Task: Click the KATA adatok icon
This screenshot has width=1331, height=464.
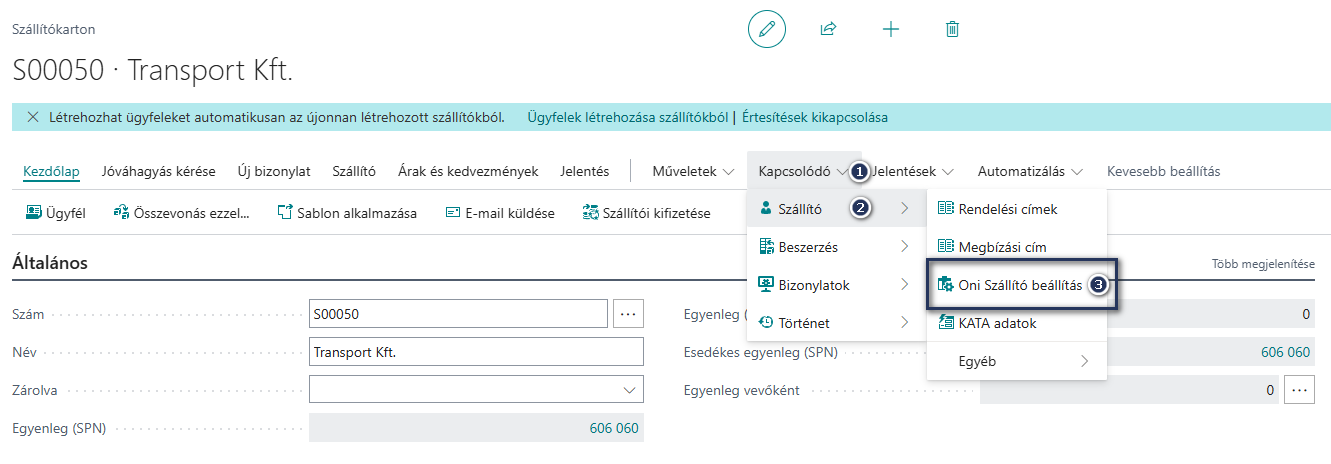Action: (945, 323)
